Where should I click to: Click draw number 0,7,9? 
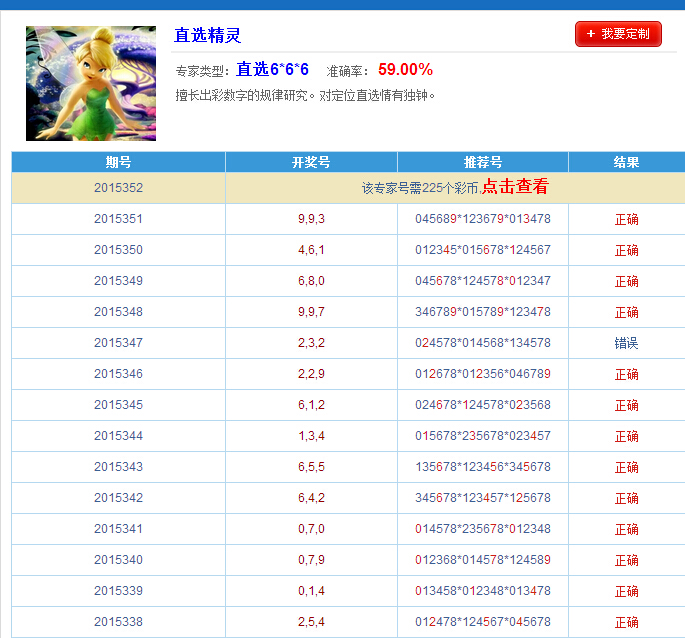(311, 560)
